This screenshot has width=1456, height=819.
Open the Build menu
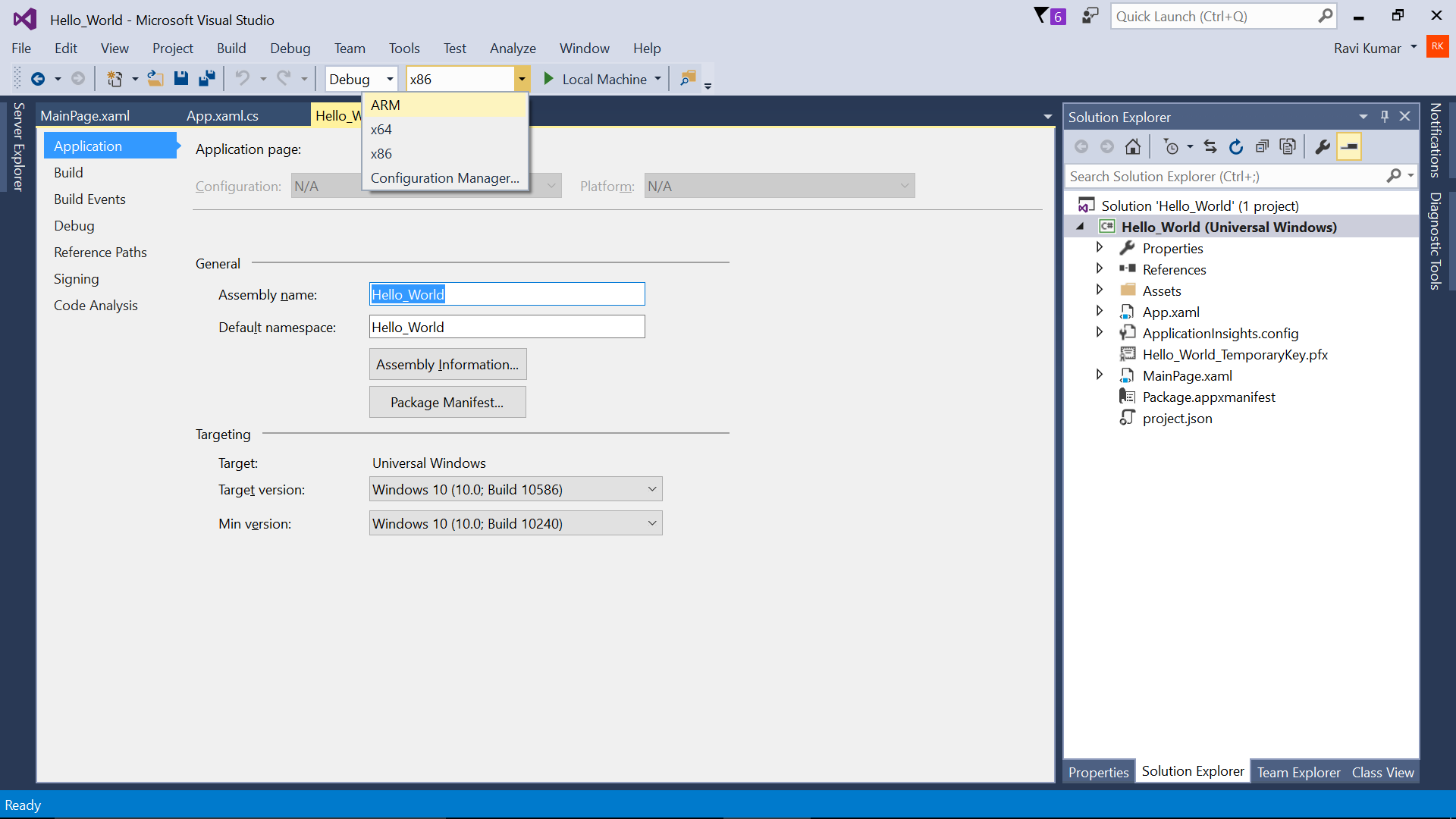click(x=231, y=49)
